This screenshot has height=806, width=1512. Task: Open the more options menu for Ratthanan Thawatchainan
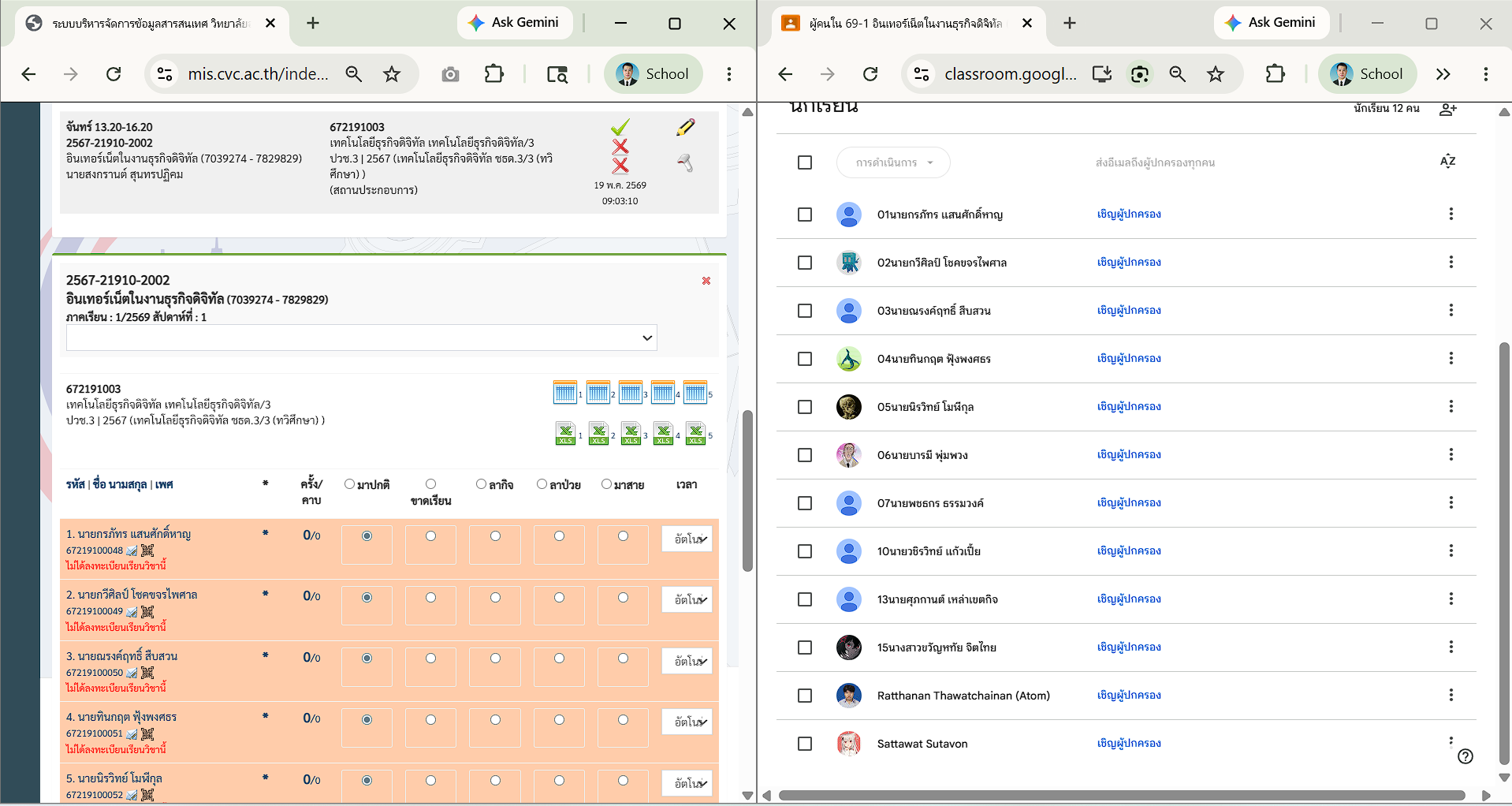point(1451,695)
